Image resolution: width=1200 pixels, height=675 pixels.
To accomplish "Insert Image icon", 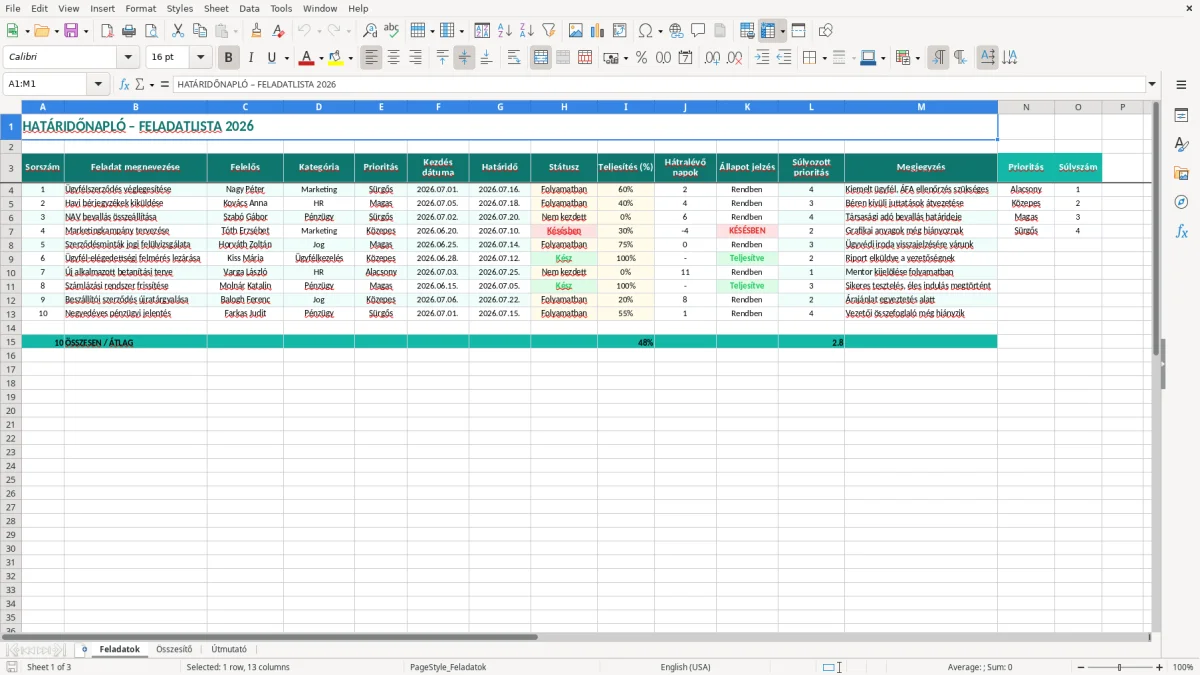I will pyautogui.click(x=576, y=31).
